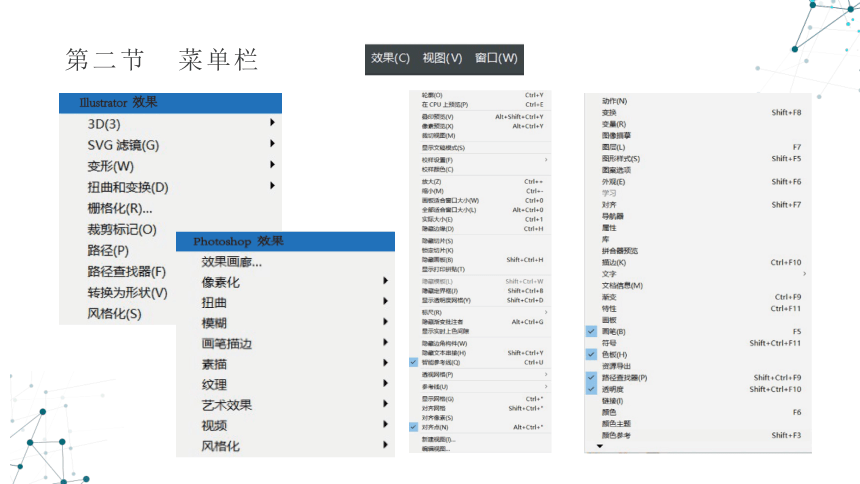Open the 视图(V) menu in the menu bar
Screen dimensions: 860x484
coord(442,58)
